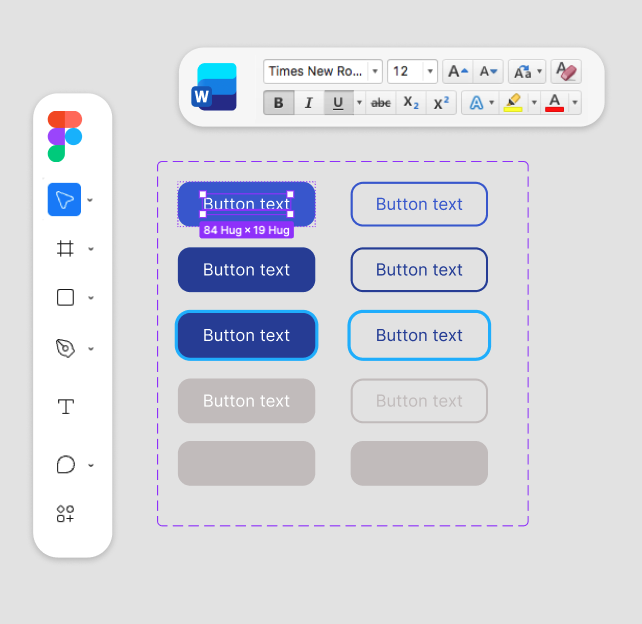Toggle Underline formatting
The width and height of the screenshot is (642, 624).
click(338, 103)
